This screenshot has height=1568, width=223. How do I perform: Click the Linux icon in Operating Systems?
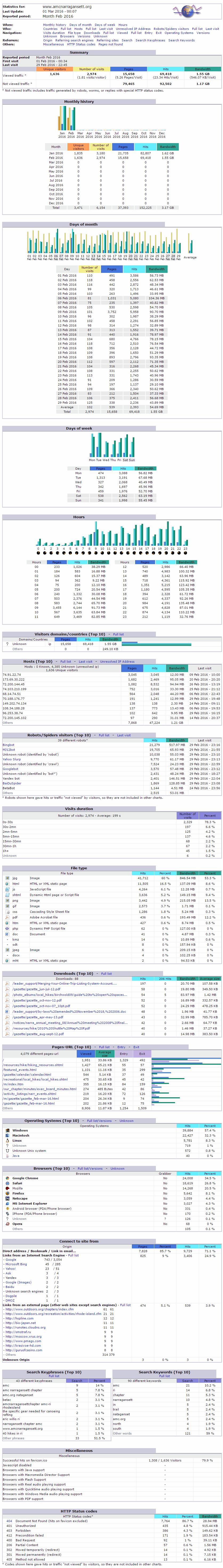(x=7, y=1140)
